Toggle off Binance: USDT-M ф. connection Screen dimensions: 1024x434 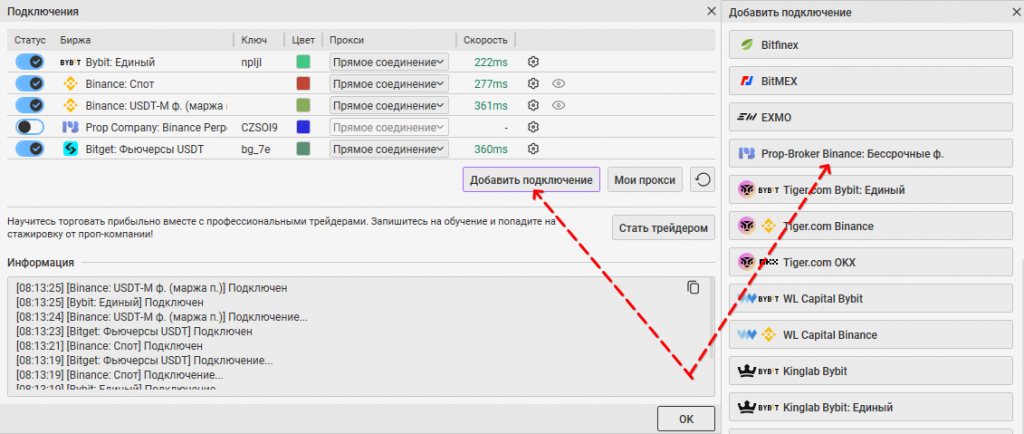coord(29,105)
